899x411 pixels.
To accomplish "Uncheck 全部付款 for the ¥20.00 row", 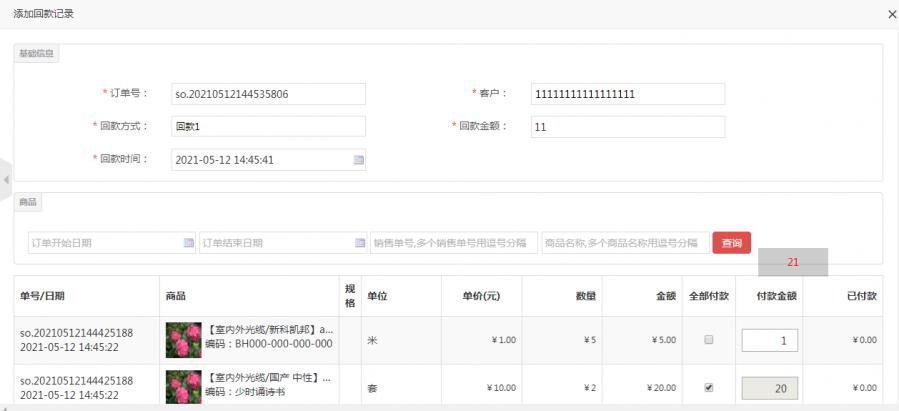I will coord(708,386).
